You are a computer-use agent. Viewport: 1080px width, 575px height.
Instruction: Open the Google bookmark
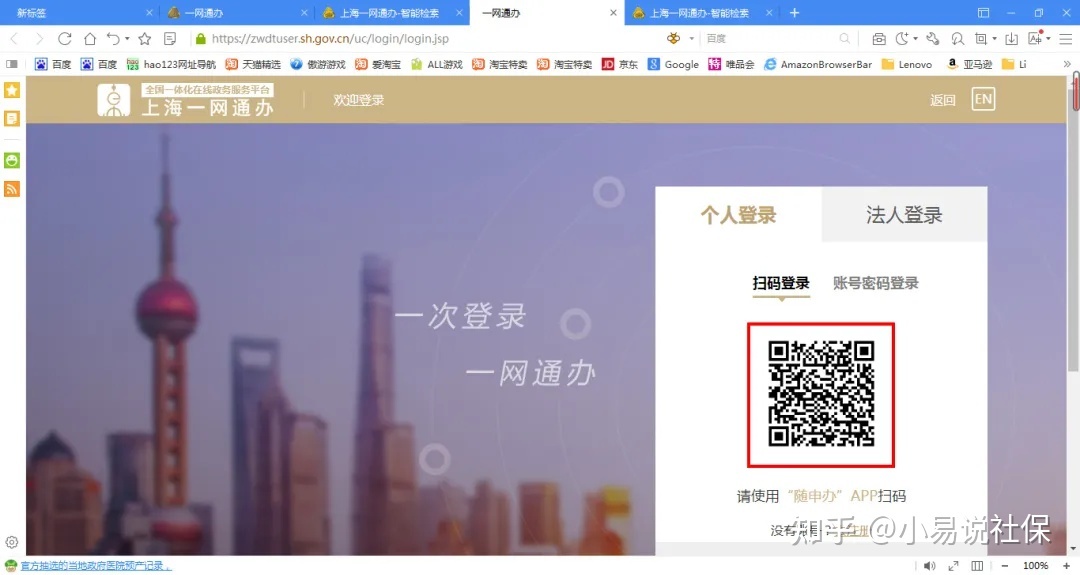point(674,64)
